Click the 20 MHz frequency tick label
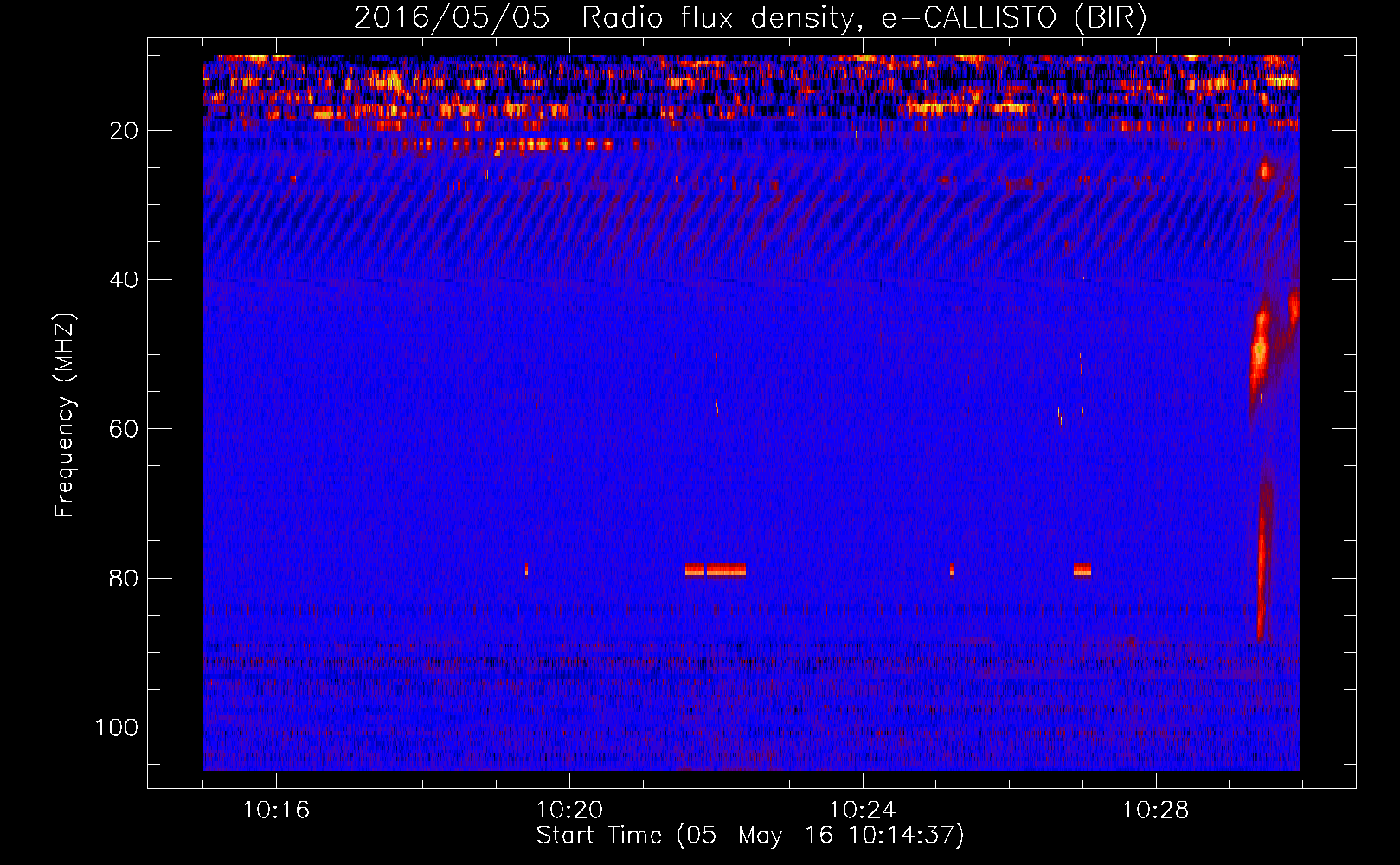 (x=124, y=131)
